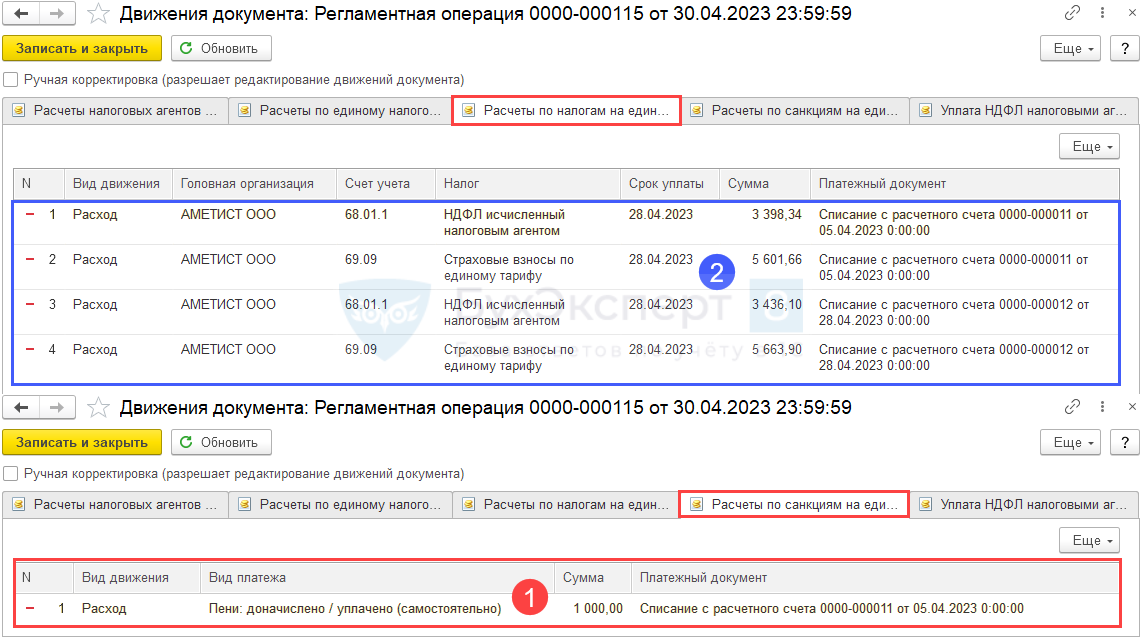This screenshot has height=641, width=1142.
Task: Click Сумма column header in upper table
Action: 765,184
